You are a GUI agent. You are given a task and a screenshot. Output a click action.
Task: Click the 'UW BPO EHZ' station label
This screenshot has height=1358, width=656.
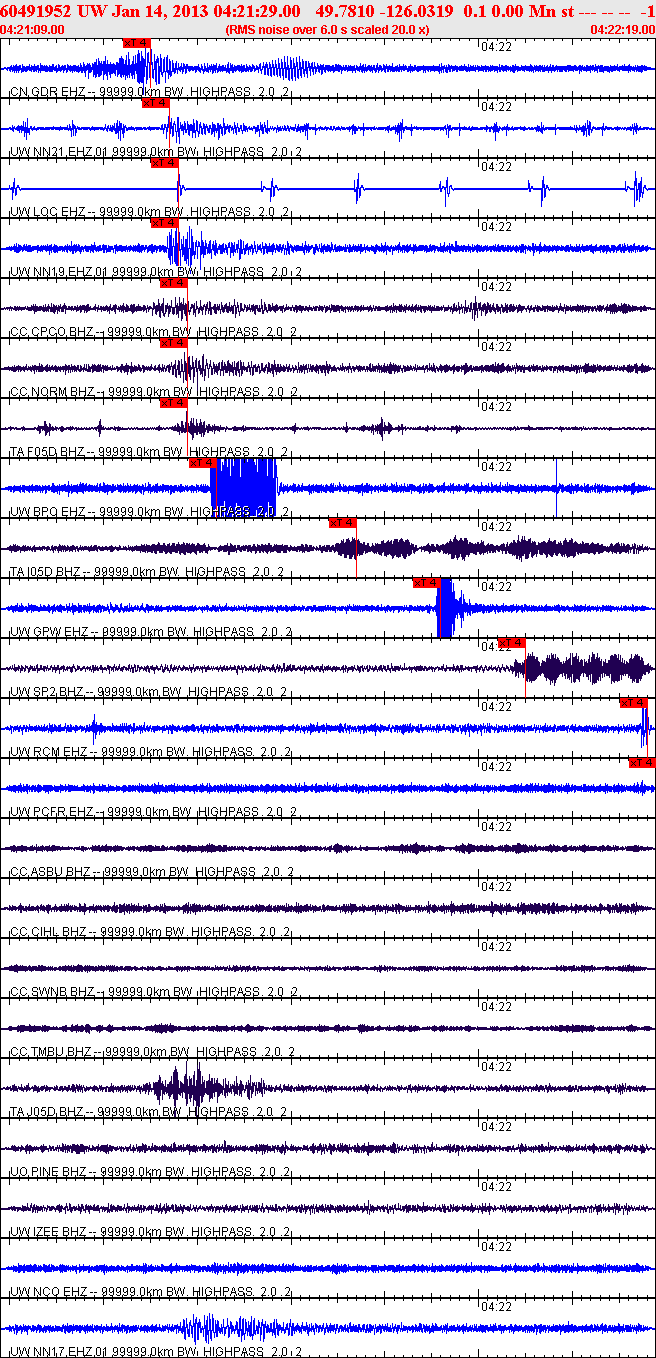point(47,512)
